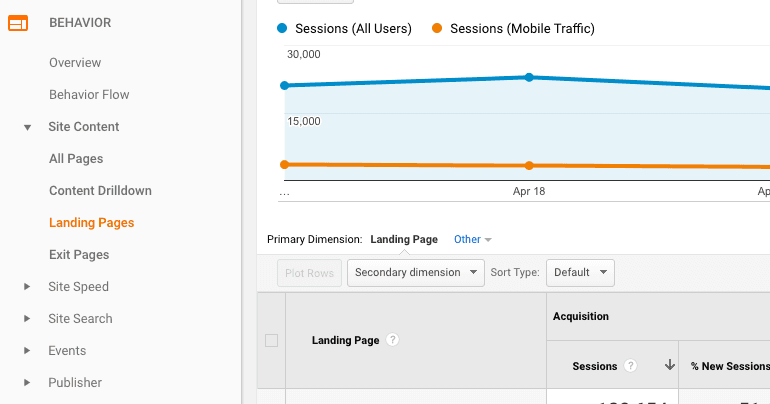Click the Sessions sort descending arrow
Viewport: 770px width, 404px height.
[x=669, y=366]
